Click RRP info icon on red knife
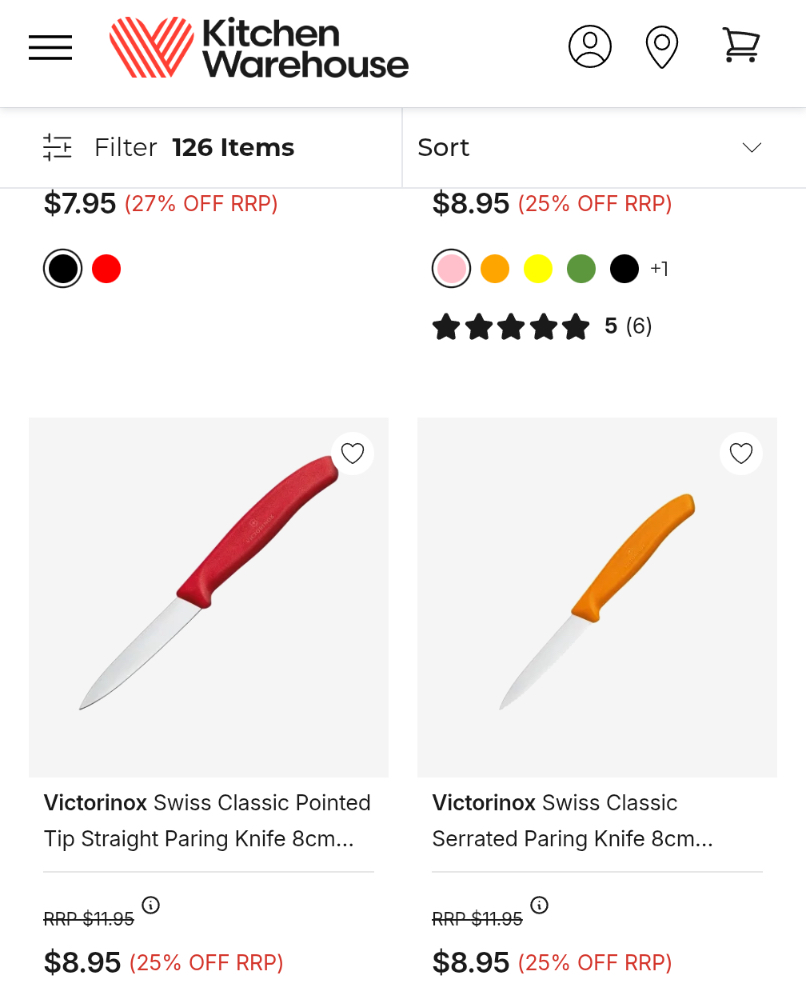806x994 pixels. [151, 905]
